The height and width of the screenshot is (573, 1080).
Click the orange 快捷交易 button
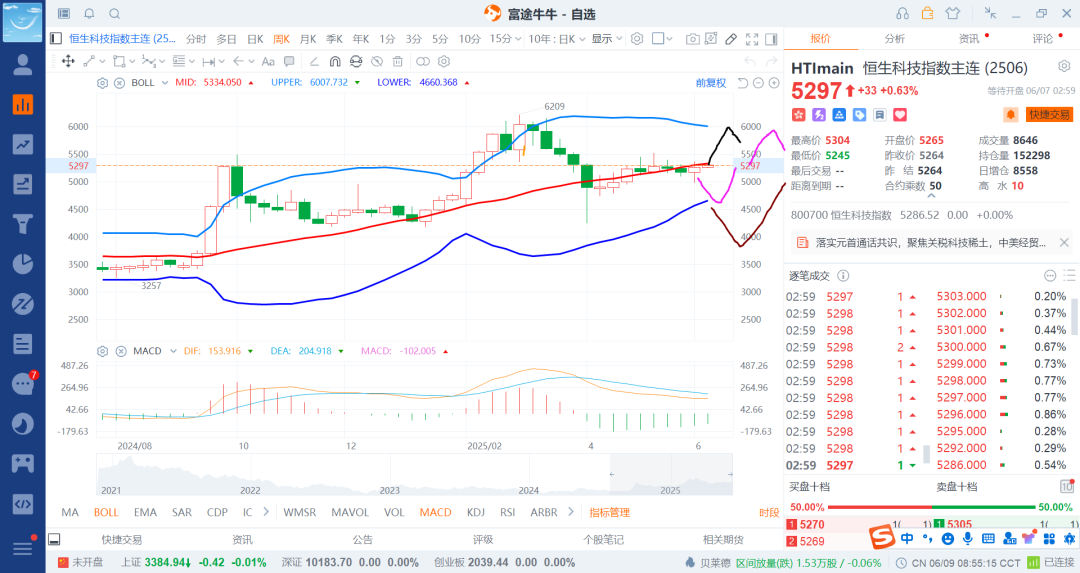[1049, 114]
